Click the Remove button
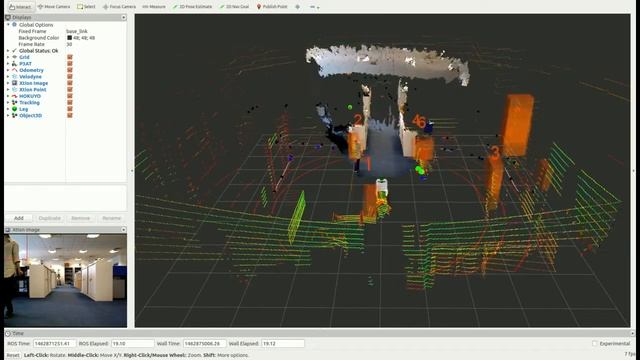Screen dimensions: 640x360 [x=80, y=218]
